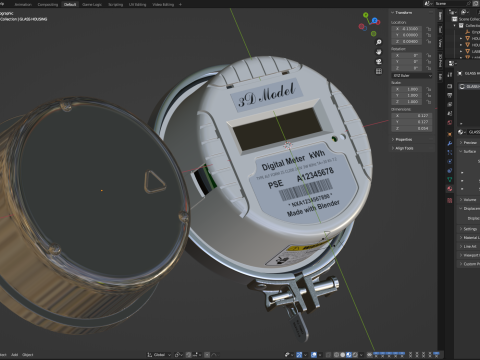The height and width of the screenshot is (360, 480).
Task: Toggle lock on Scale X
Action: (x=429, y=89)
